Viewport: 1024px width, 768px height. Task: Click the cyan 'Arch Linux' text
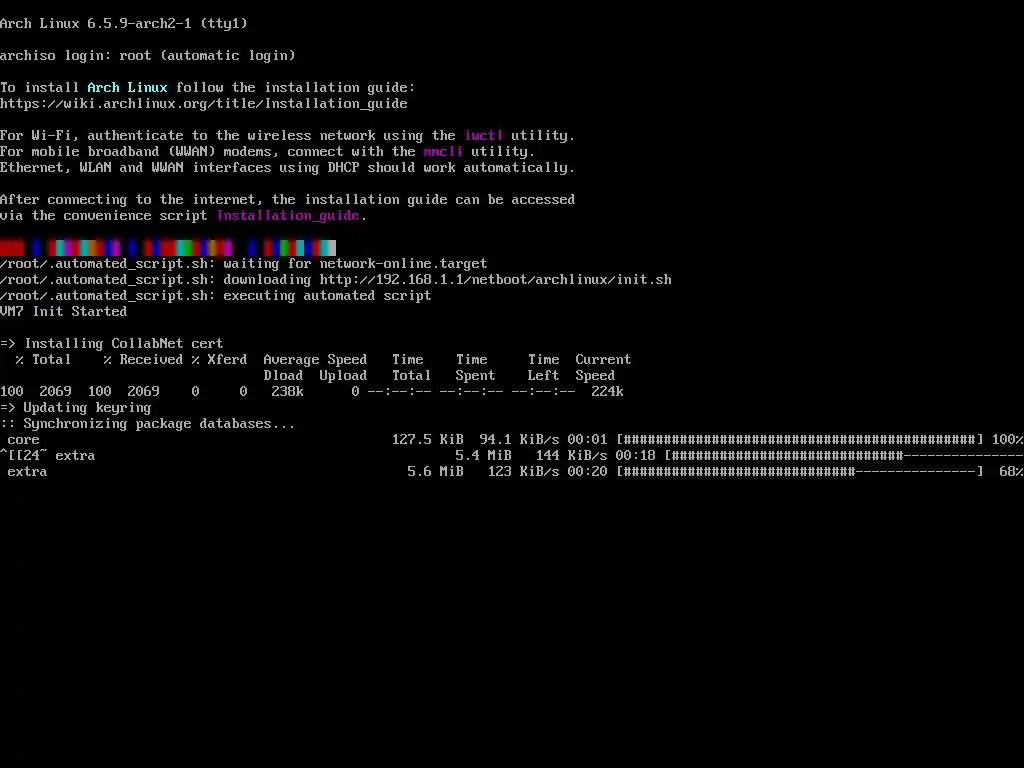point(127,87)
